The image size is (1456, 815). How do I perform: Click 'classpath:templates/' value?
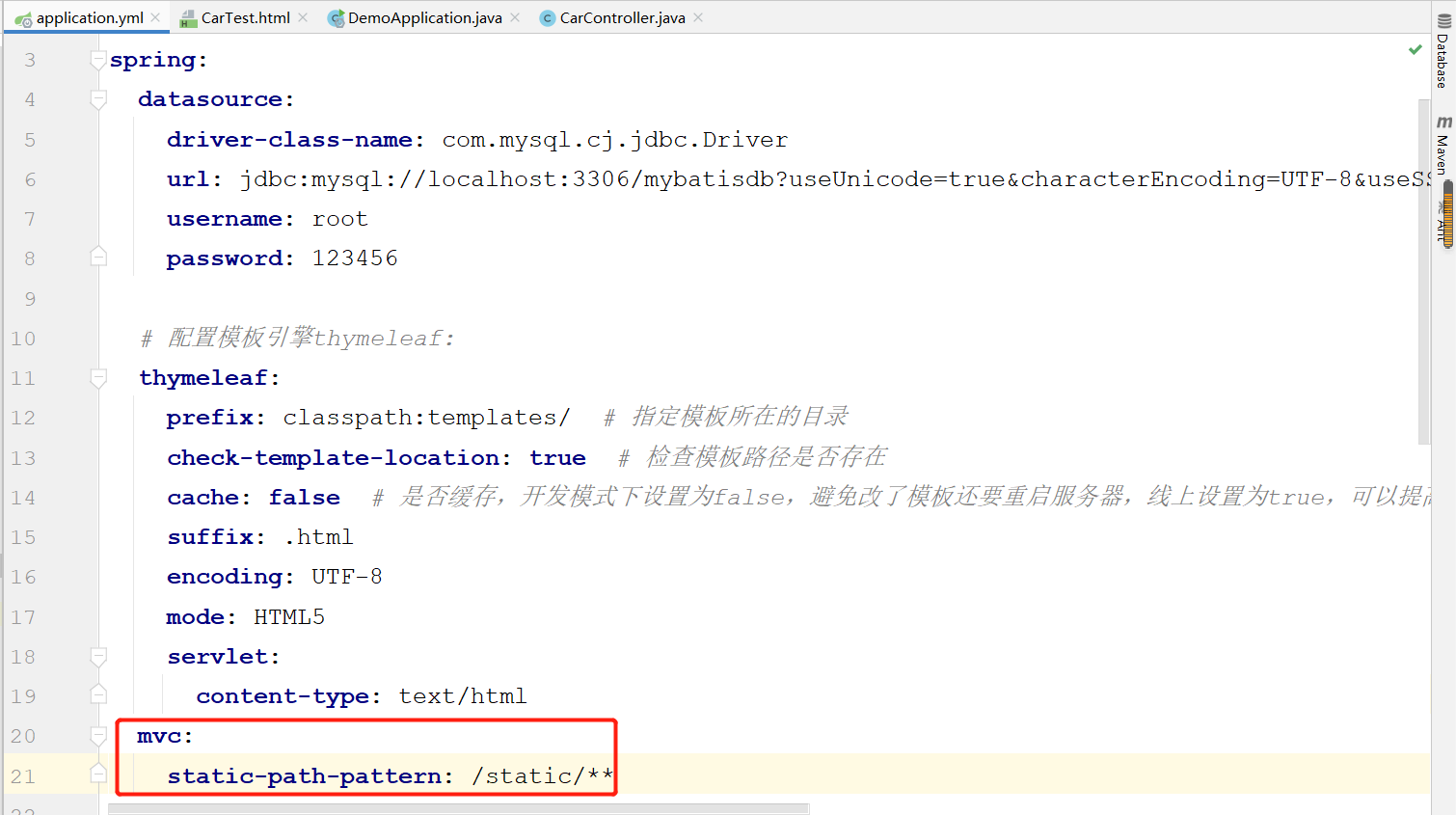(x=426, y=418)
